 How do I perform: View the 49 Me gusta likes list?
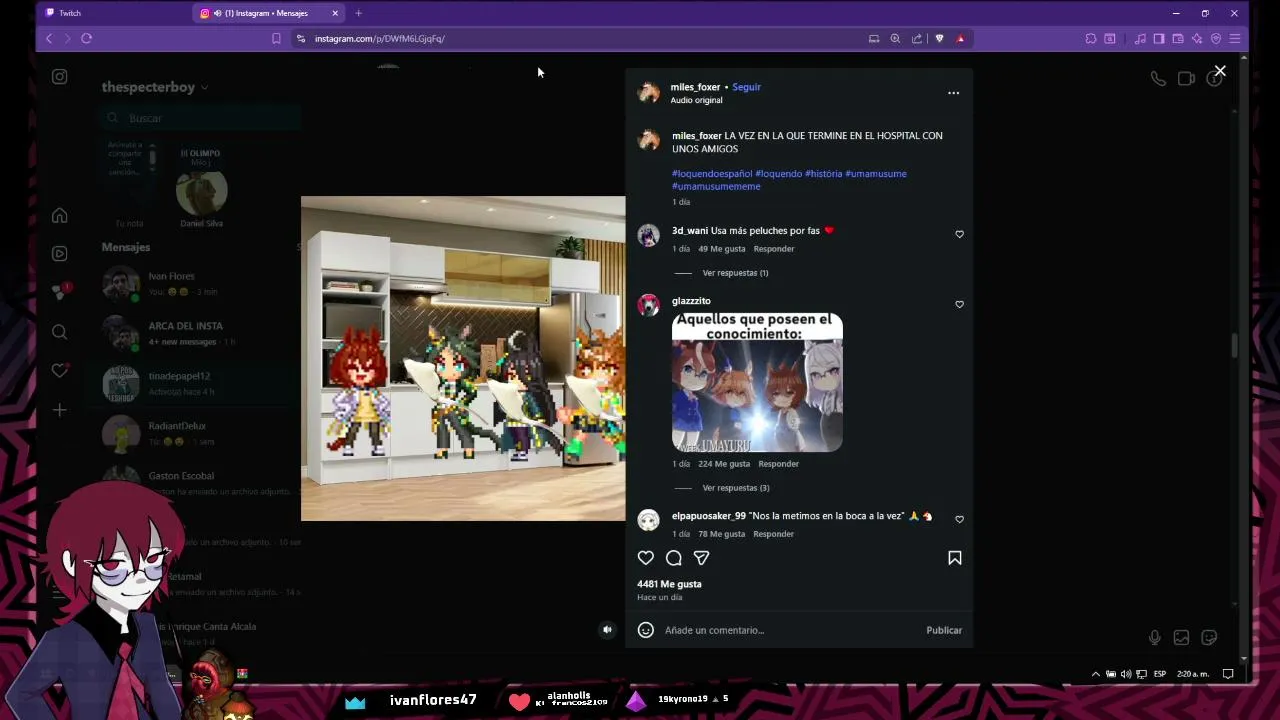tap(722, 249)
